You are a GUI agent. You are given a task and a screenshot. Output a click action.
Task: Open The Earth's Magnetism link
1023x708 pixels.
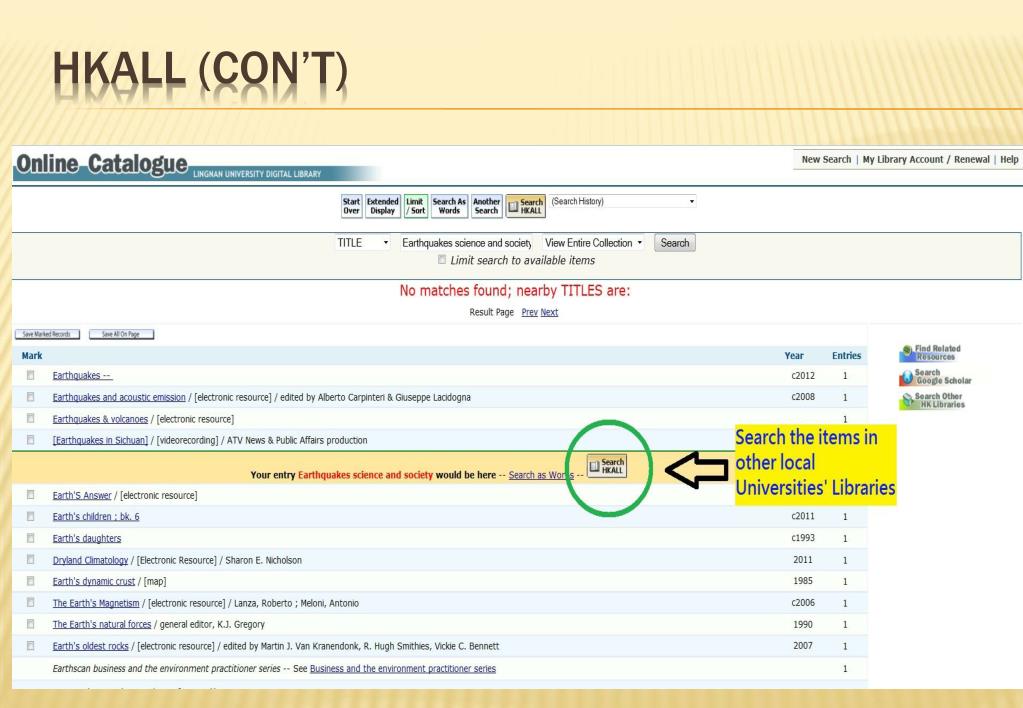(95, 603)
